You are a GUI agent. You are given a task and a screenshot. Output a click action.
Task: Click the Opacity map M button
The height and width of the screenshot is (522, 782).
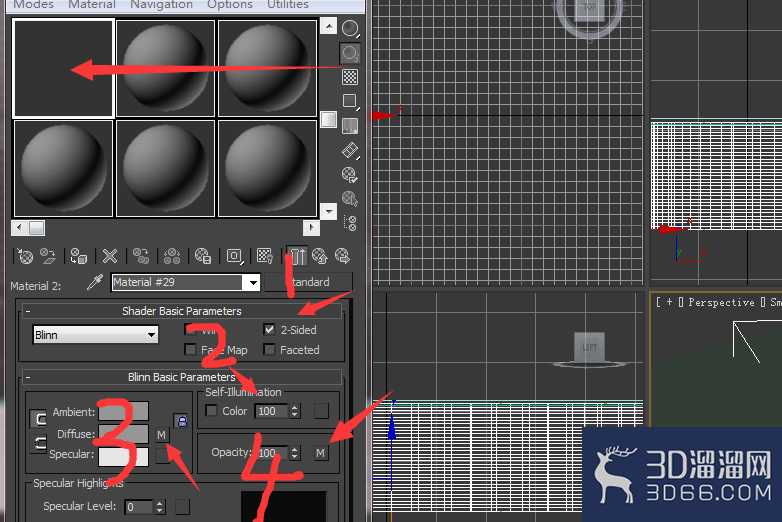coord(321,453)
